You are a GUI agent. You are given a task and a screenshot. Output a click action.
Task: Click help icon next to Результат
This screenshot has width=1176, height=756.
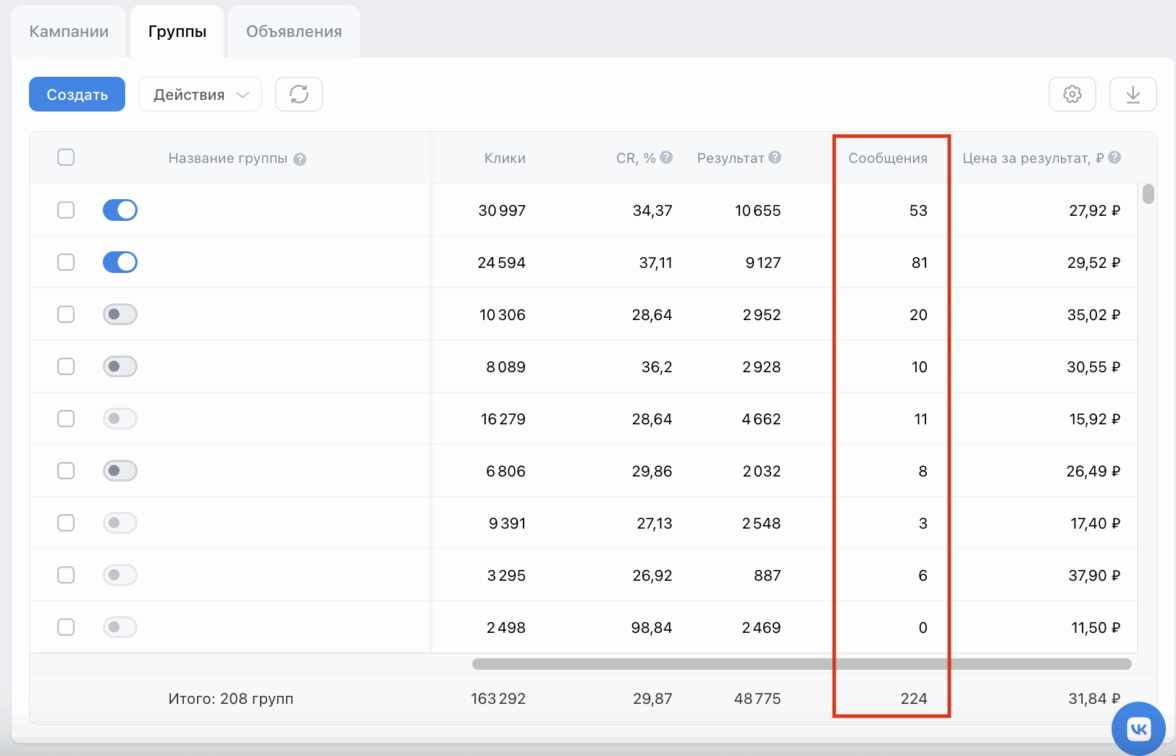pos(775,158)
